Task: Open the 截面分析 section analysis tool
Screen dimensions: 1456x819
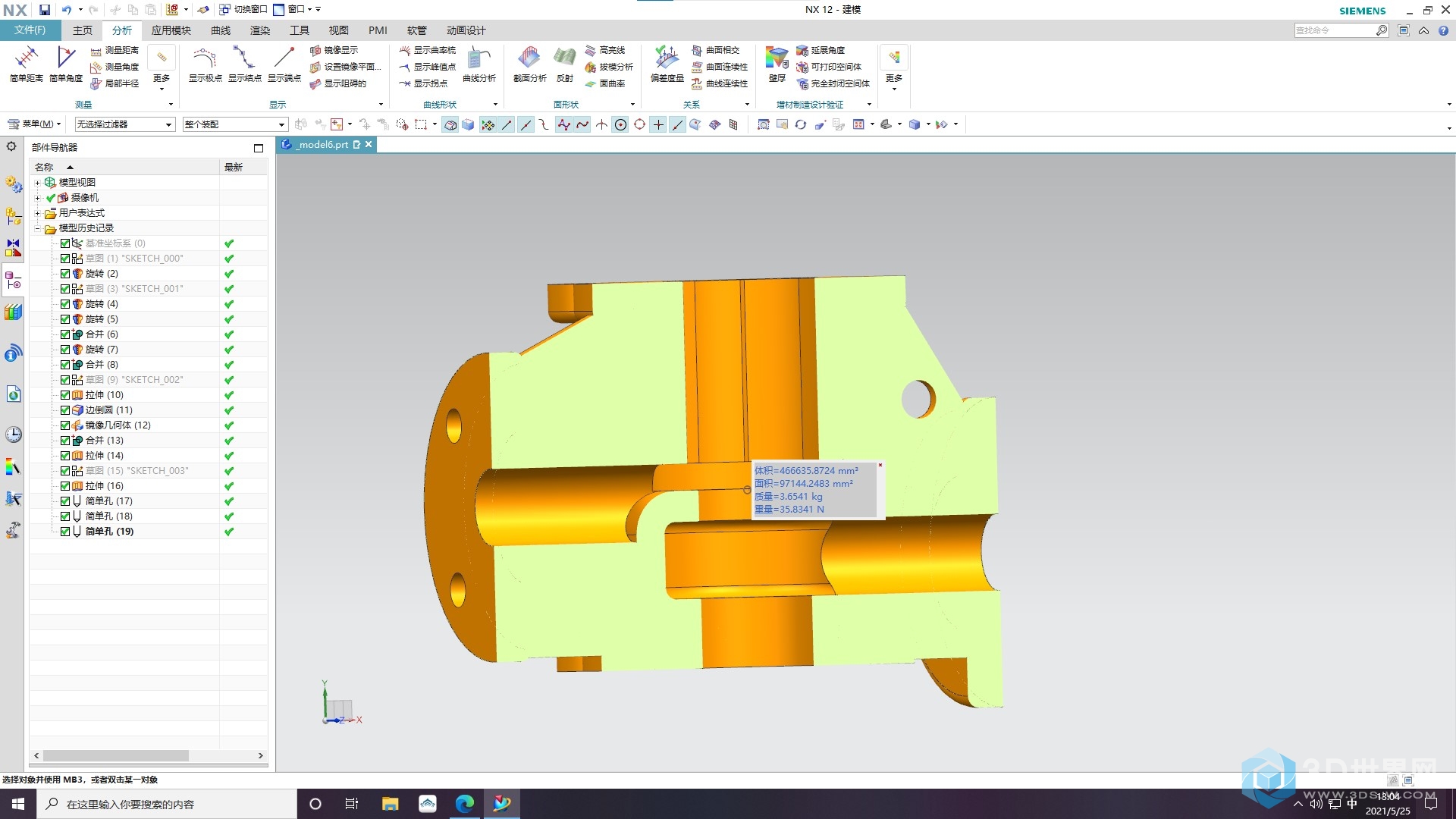Action: pos(529,64)
